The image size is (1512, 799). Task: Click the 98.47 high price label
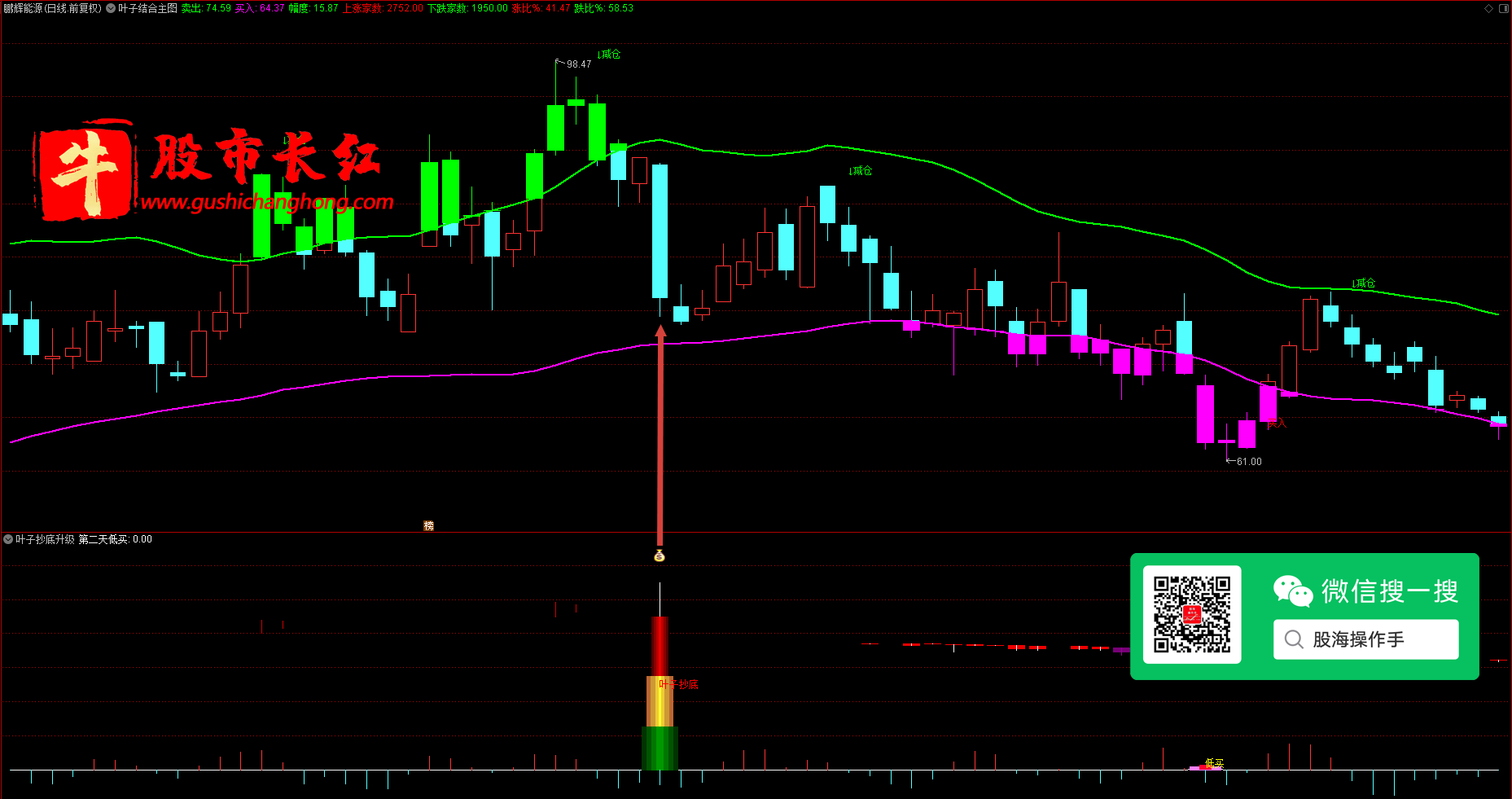578,64
